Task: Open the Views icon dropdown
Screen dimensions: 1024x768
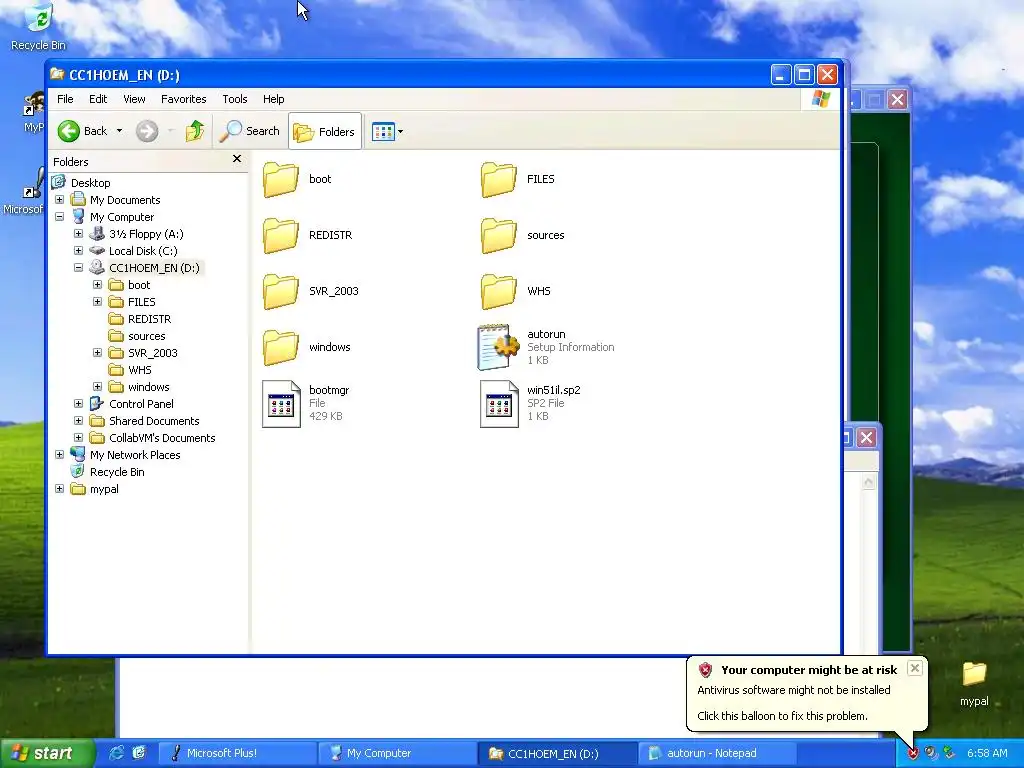Action: pyautogui.click(x=387, y=131)
